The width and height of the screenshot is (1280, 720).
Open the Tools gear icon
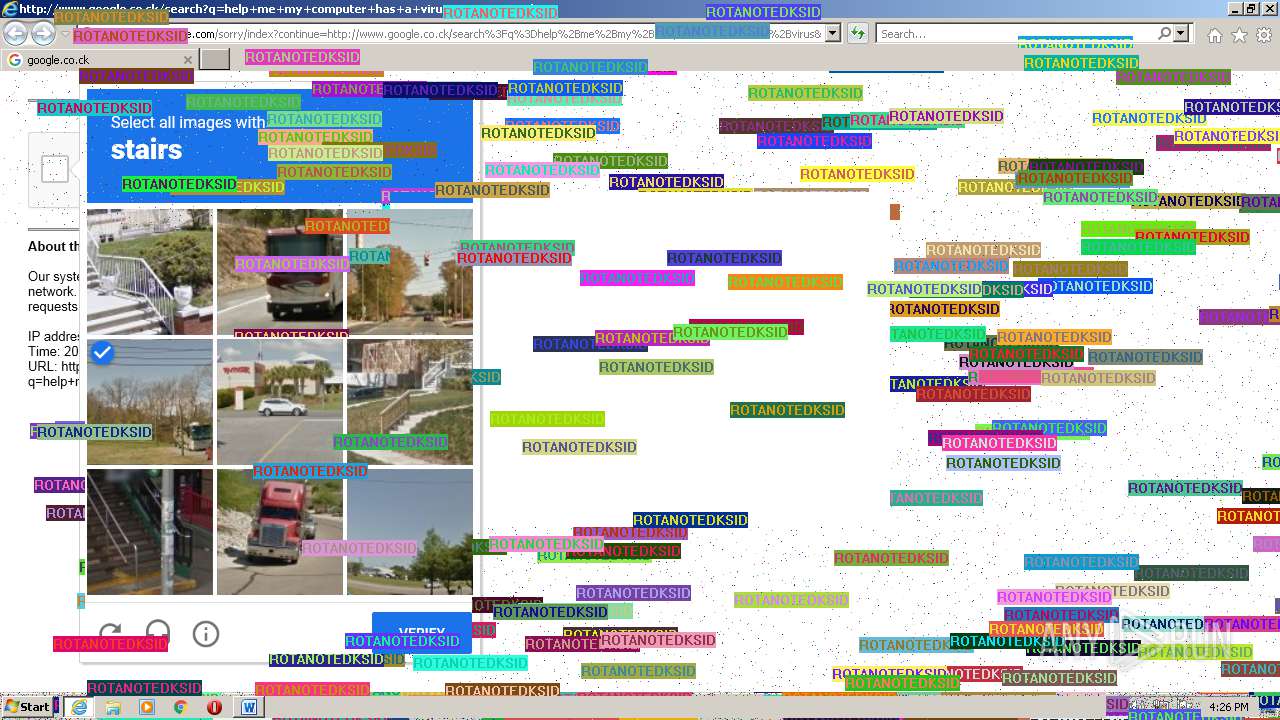coord(1263,35)
